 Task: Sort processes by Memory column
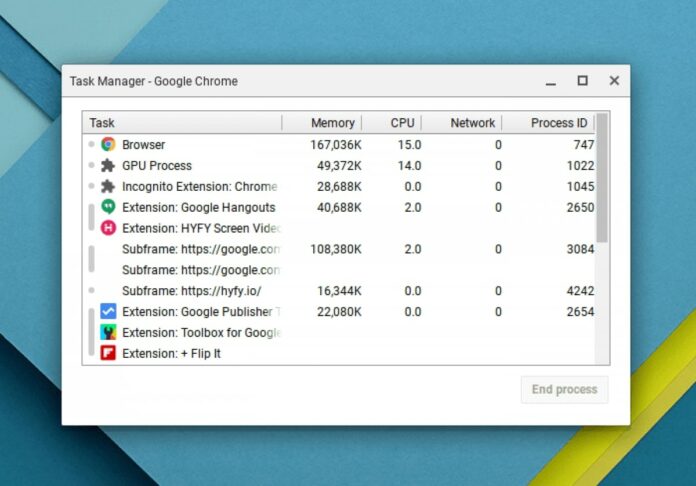[332, 123]
